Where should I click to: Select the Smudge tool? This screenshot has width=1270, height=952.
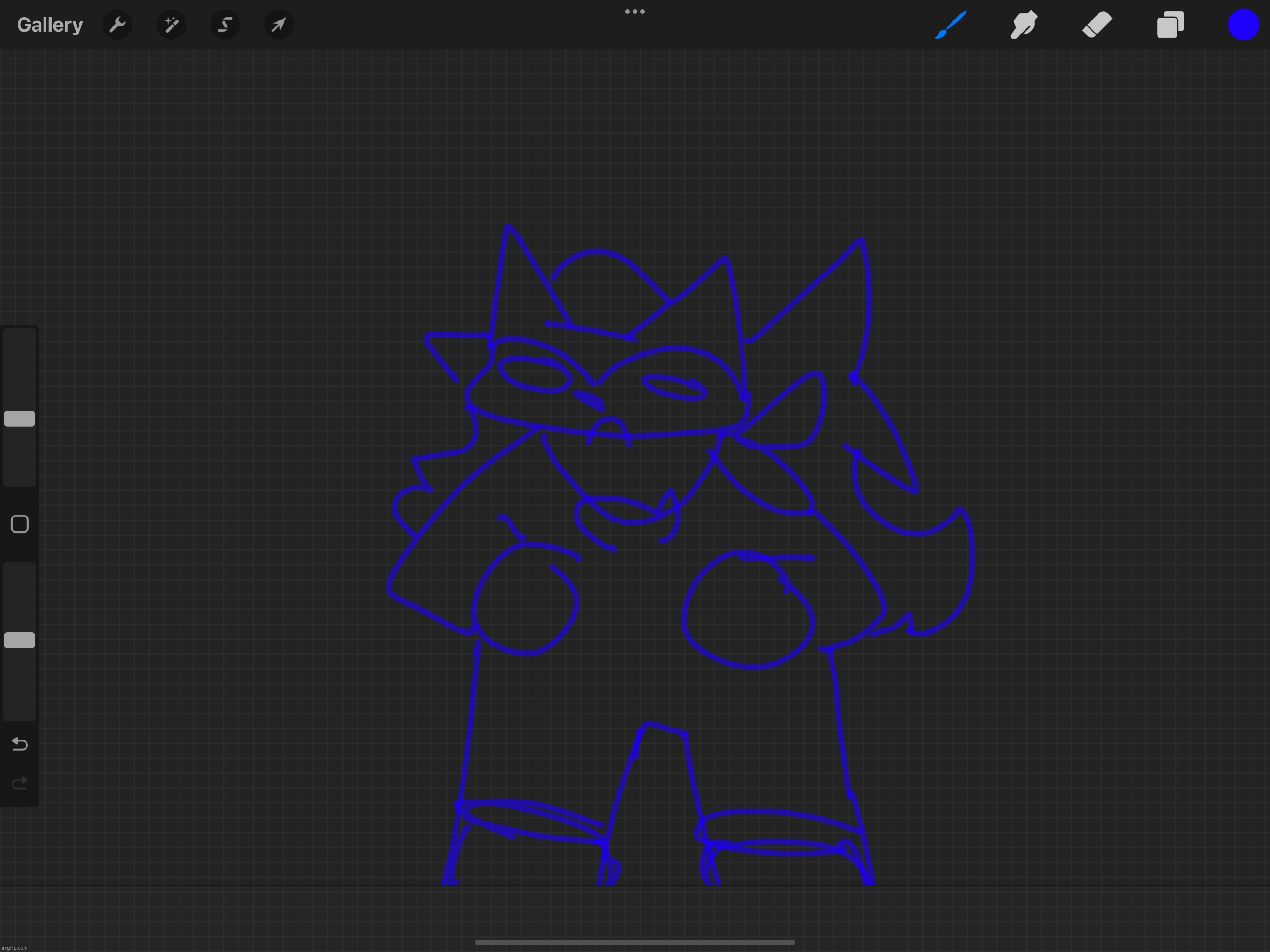click(1024, 25)
